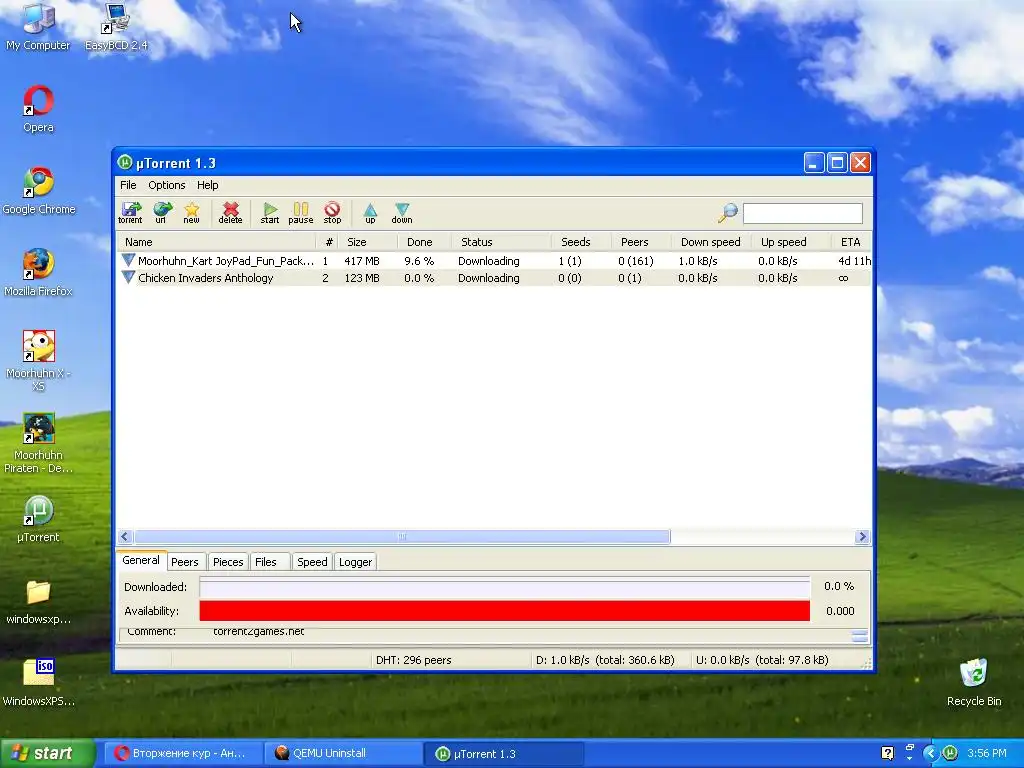Switch to the Pieces tab
Viewport: 1024px width, 768px height.
click(228, 562)
